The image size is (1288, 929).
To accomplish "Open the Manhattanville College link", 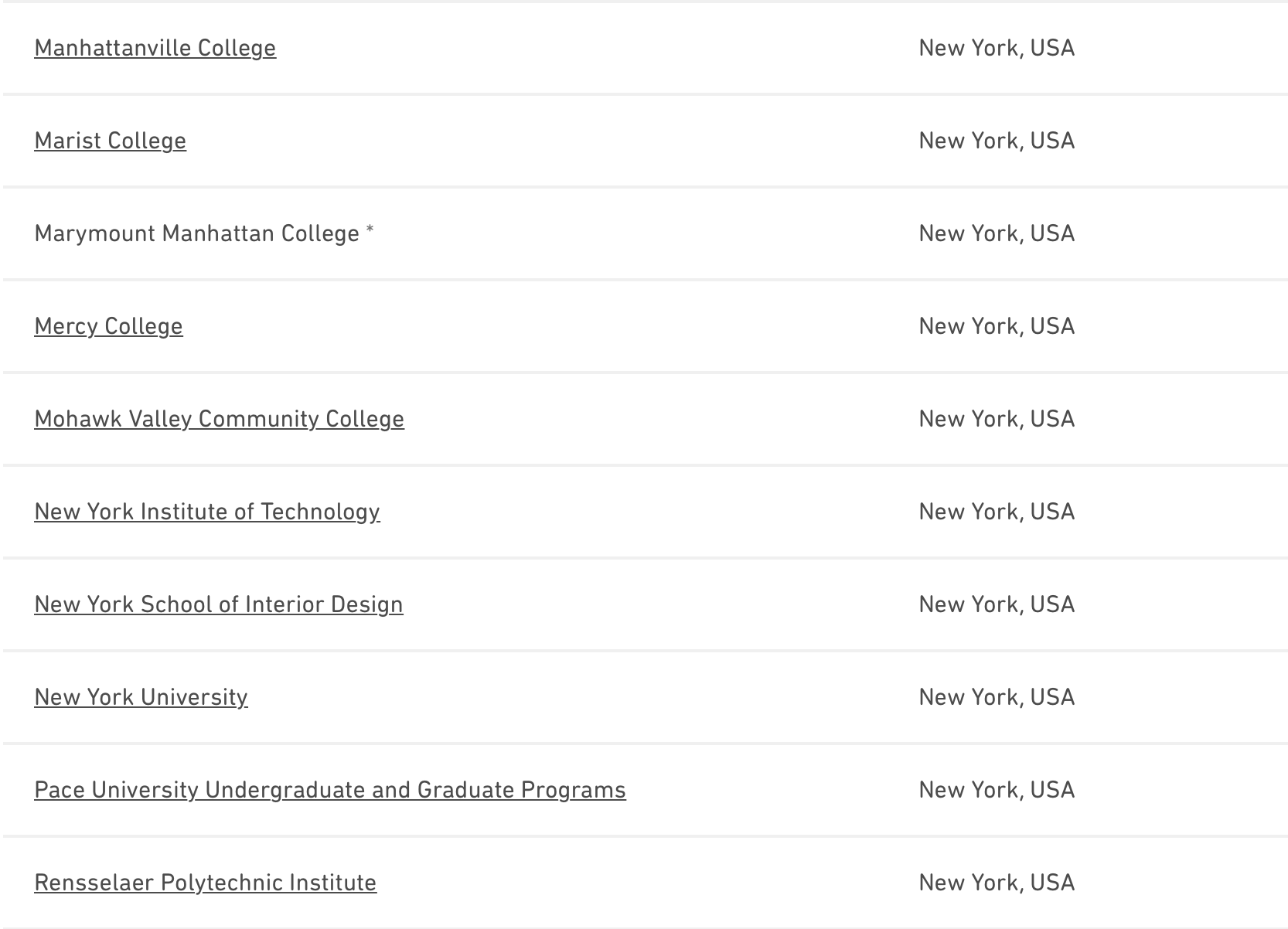I will click(x=155, y=48).
